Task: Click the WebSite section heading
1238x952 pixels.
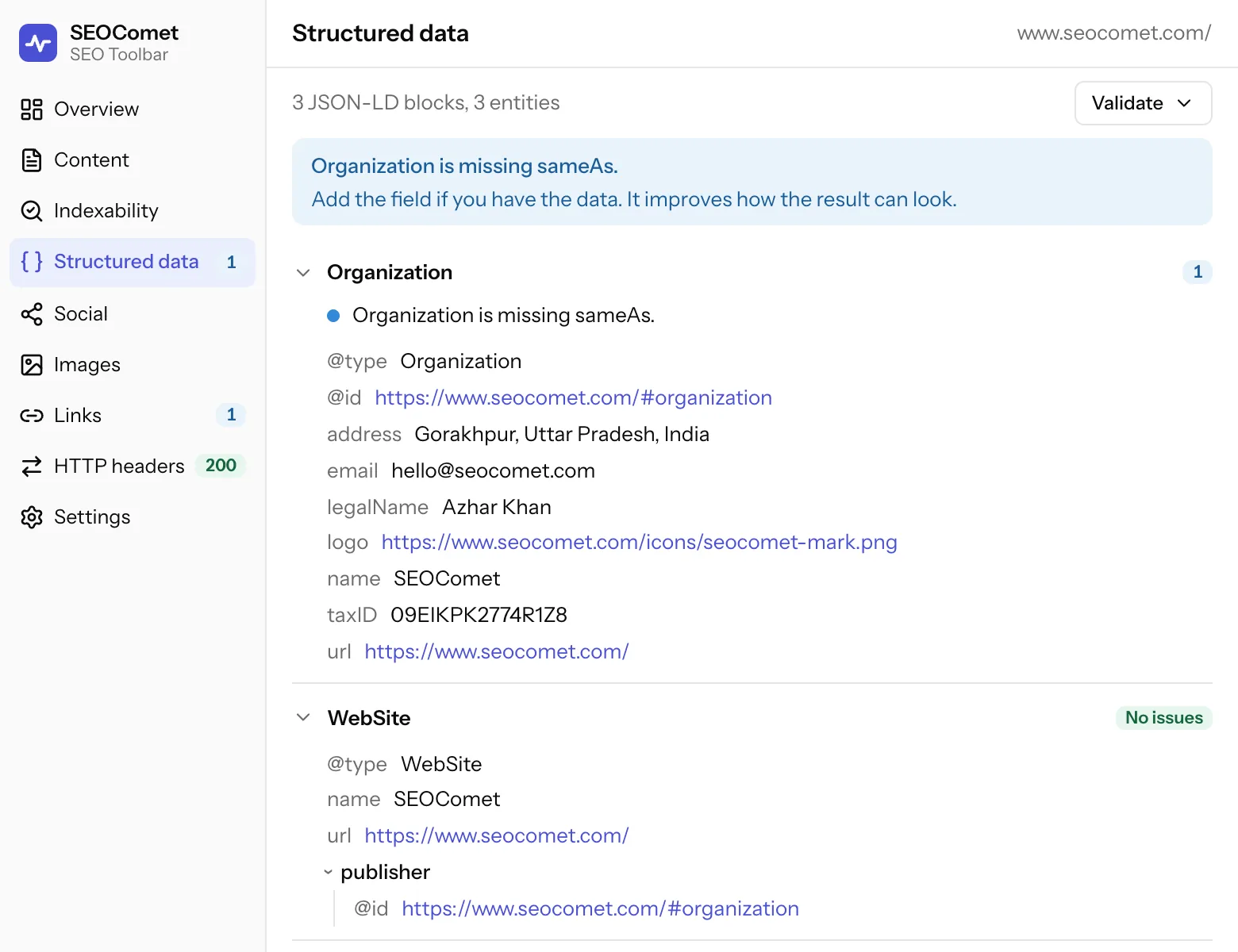Action: coord(369,719)
